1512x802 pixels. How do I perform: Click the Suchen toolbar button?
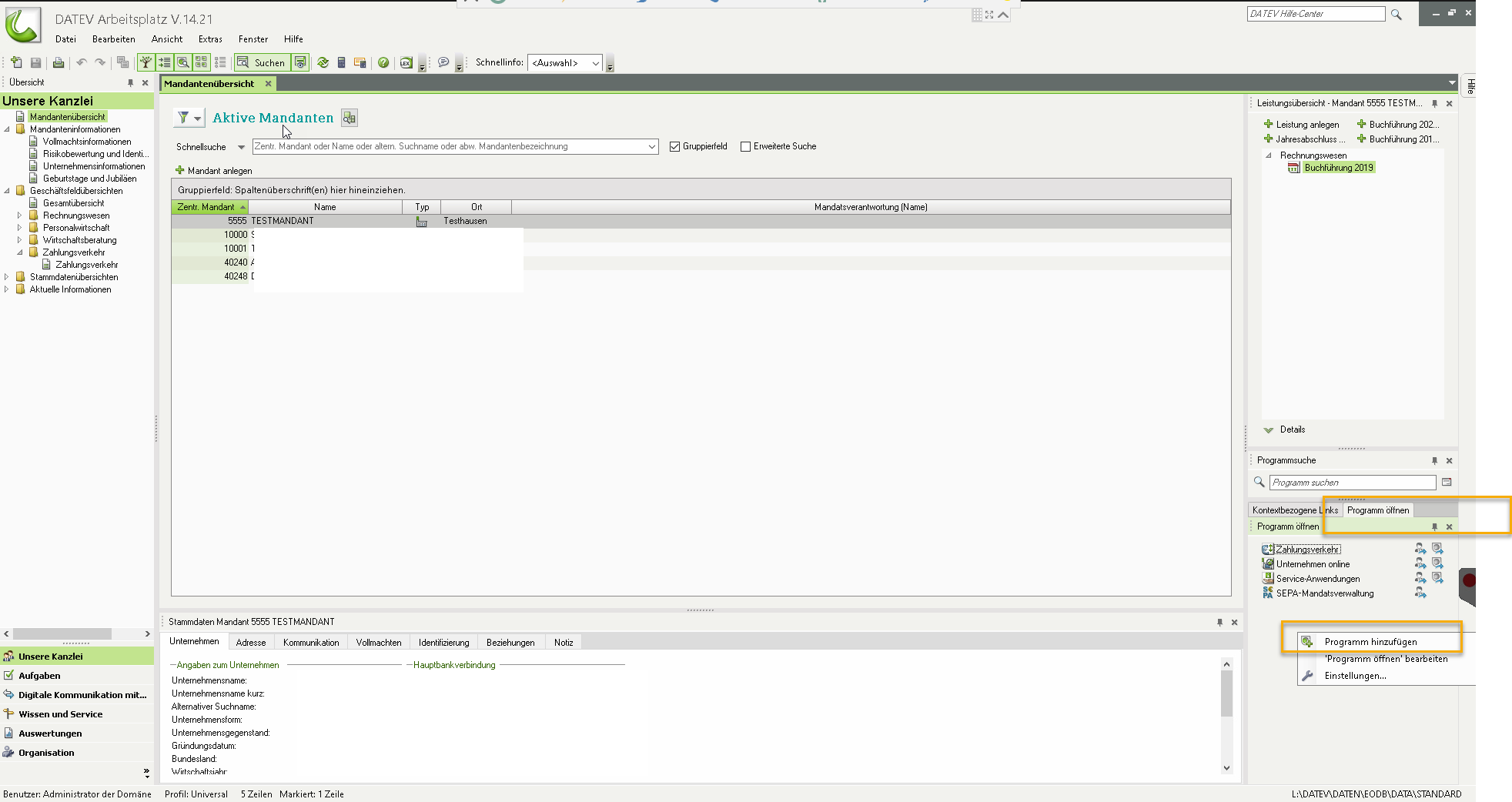click(x=262, y=63)
